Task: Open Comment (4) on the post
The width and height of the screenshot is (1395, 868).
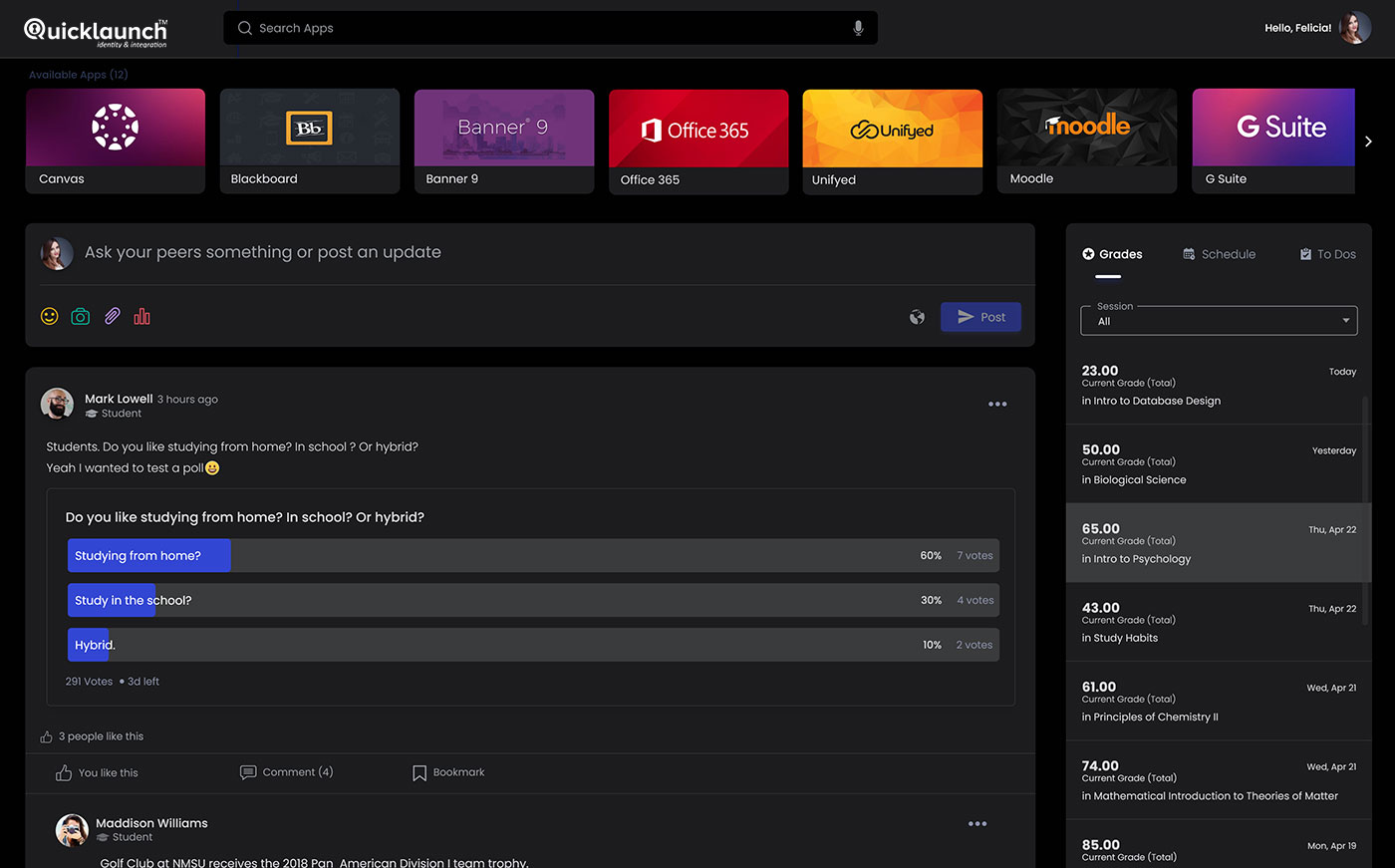Action: (287, 772)
